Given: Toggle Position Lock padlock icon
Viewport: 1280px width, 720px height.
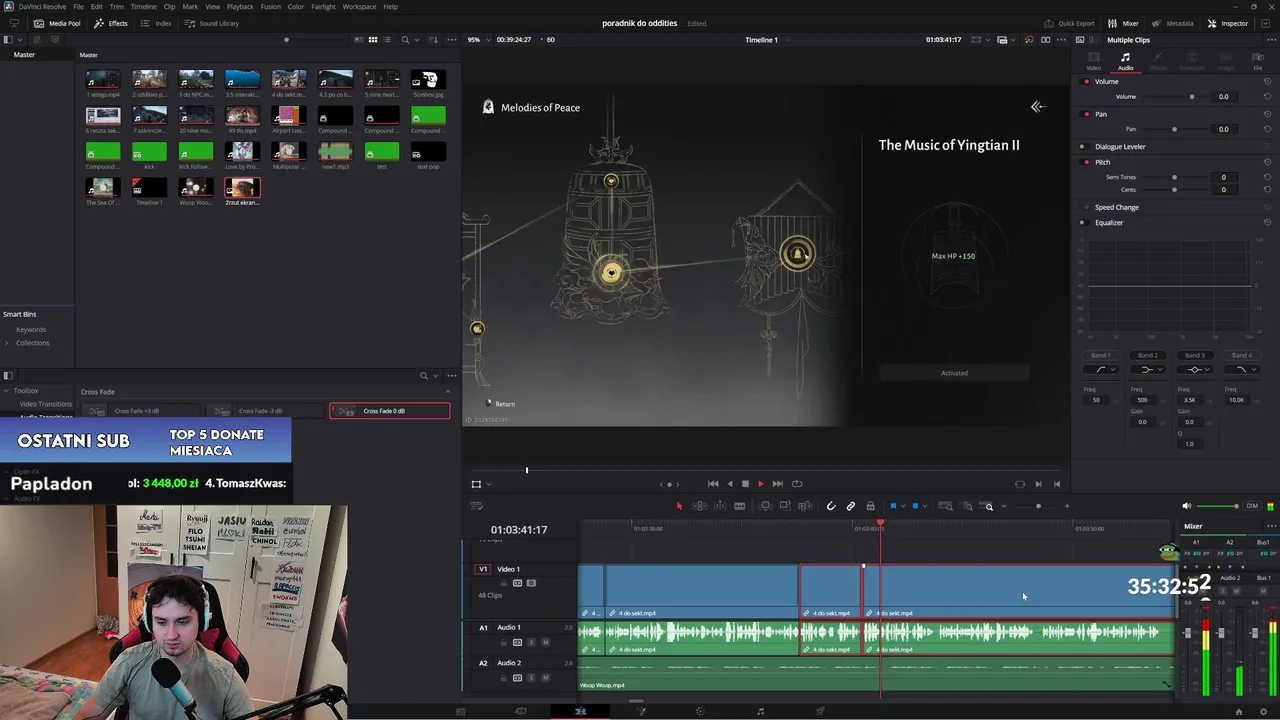Looking at the screenshot, I should (870, 506).
